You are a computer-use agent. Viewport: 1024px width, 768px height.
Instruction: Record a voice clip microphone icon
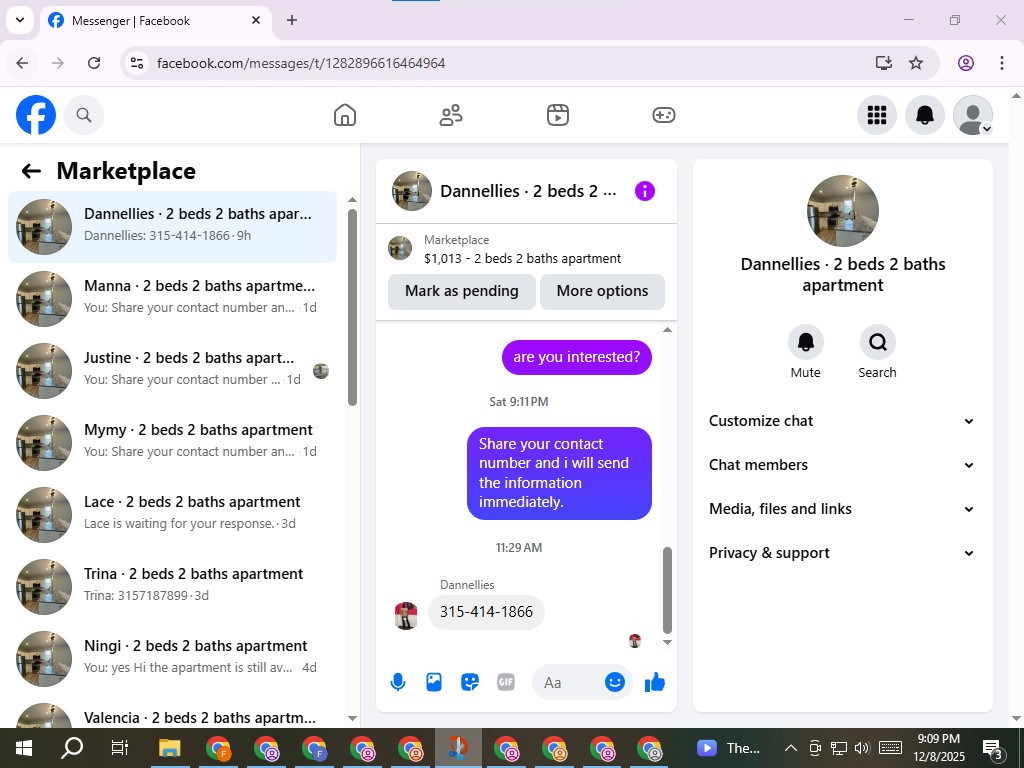click(398, 682)
